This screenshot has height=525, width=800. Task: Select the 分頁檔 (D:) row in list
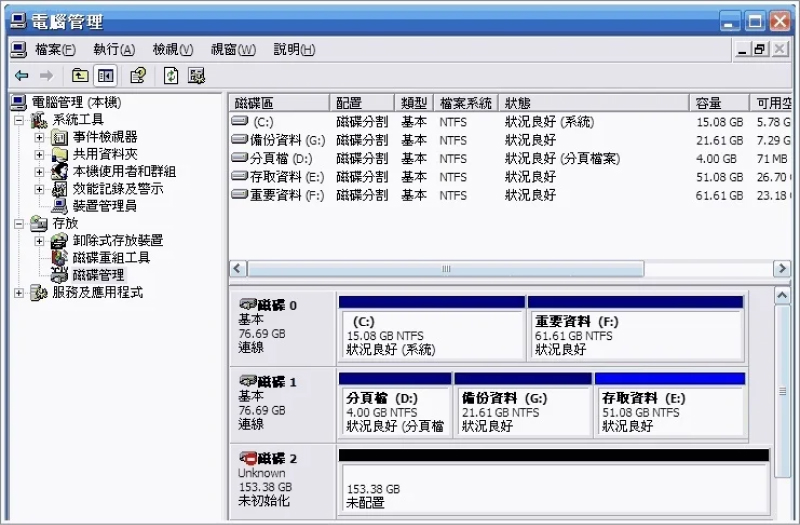(510, 158)
